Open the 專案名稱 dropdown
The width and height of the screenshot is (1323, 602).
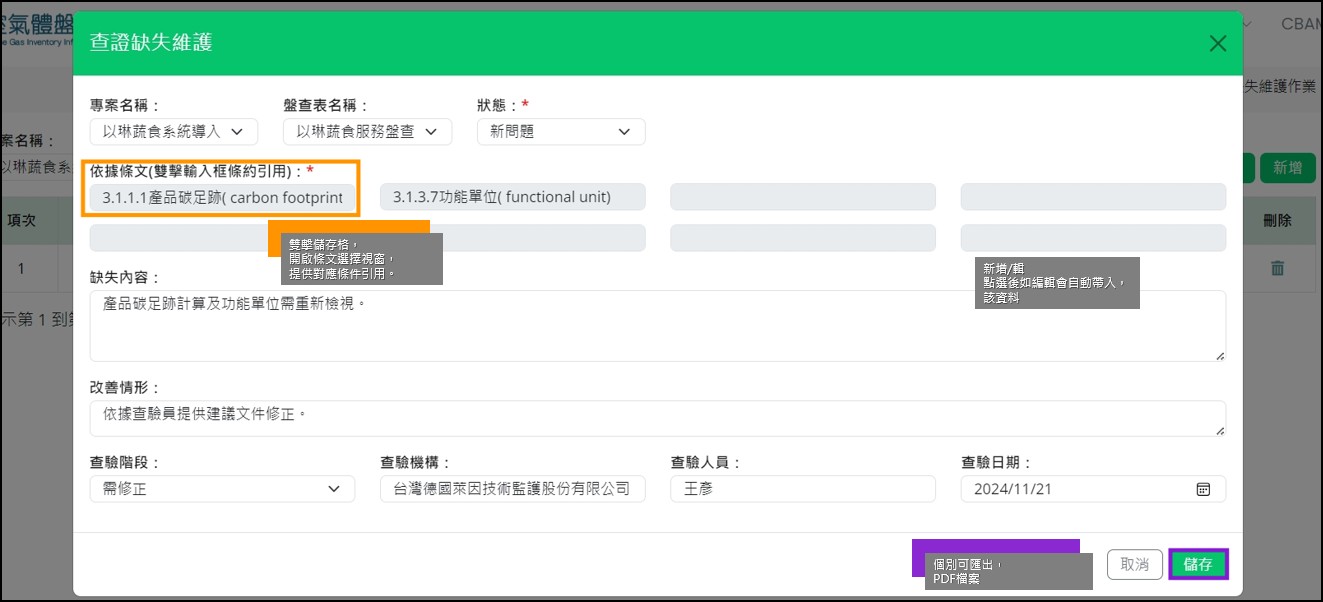(173, 132)
